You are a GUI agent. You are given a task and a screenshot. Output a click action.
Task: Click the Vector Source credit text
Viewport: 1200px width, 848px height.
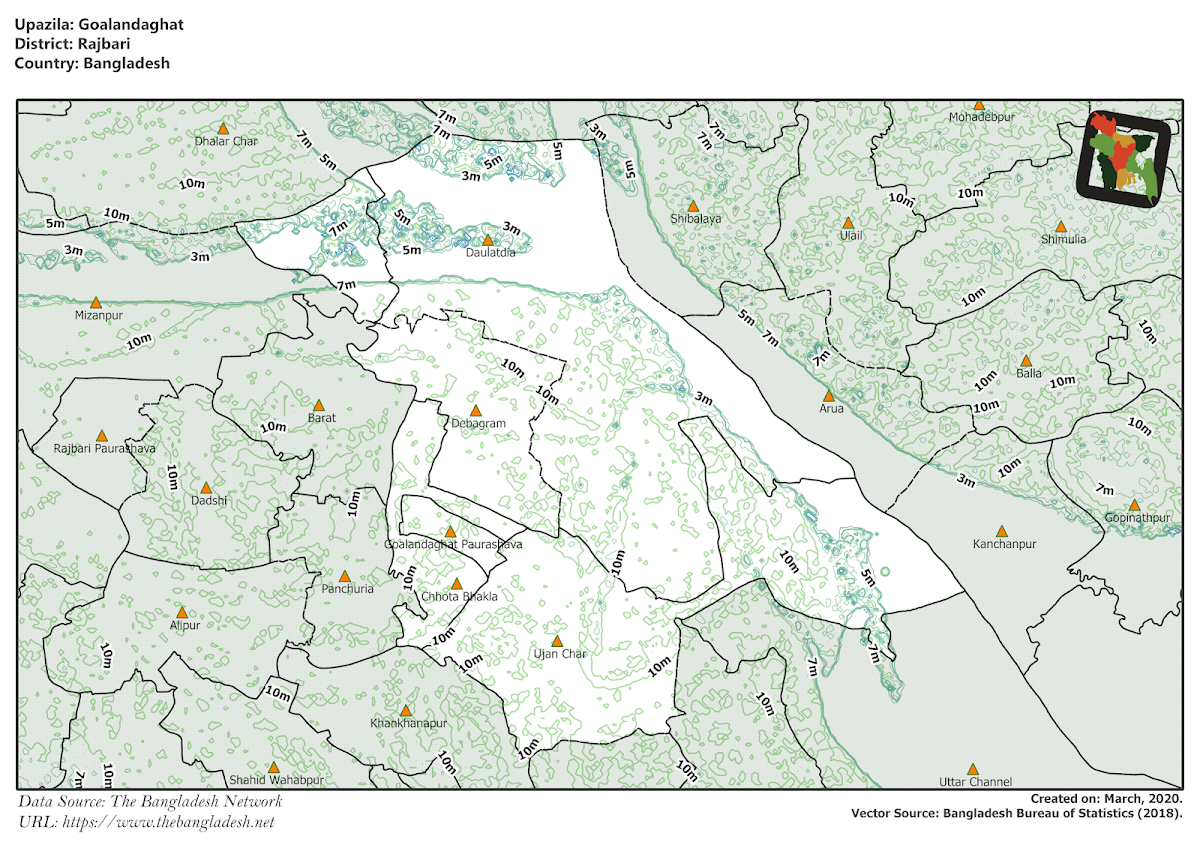pyautogui.click(x=1018, y=813)
